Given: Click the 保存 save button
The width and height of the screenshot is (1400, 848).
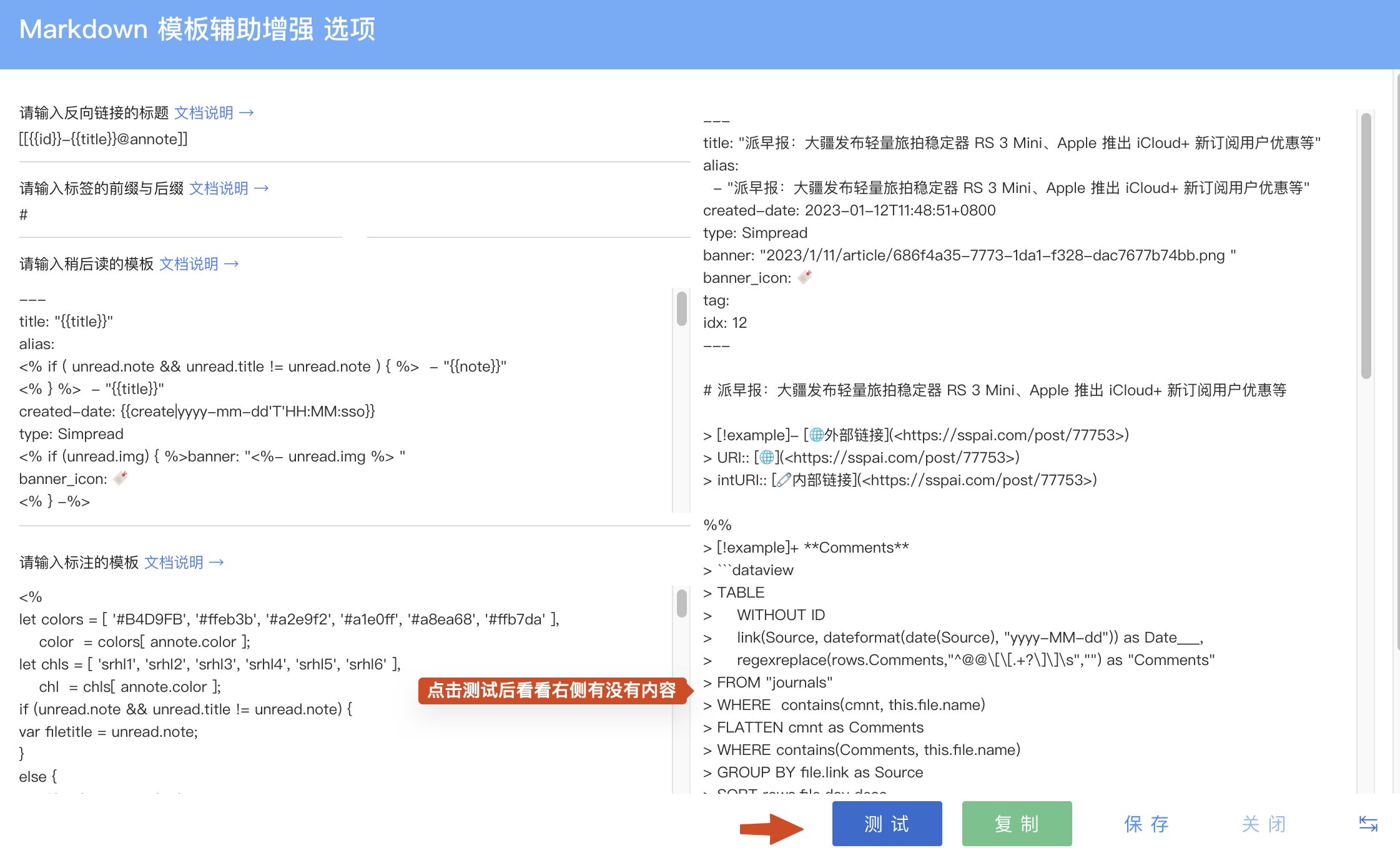Looking at the screenshot, I should pyautogui.click(x=1146, y=824).
